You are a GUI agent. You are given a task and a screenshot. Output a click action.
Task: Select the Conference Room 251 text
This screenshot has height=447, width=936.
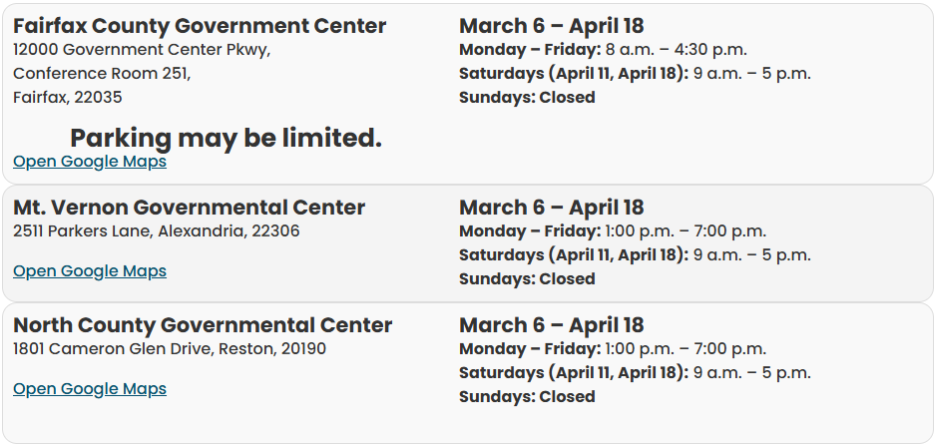pos(102,73)
